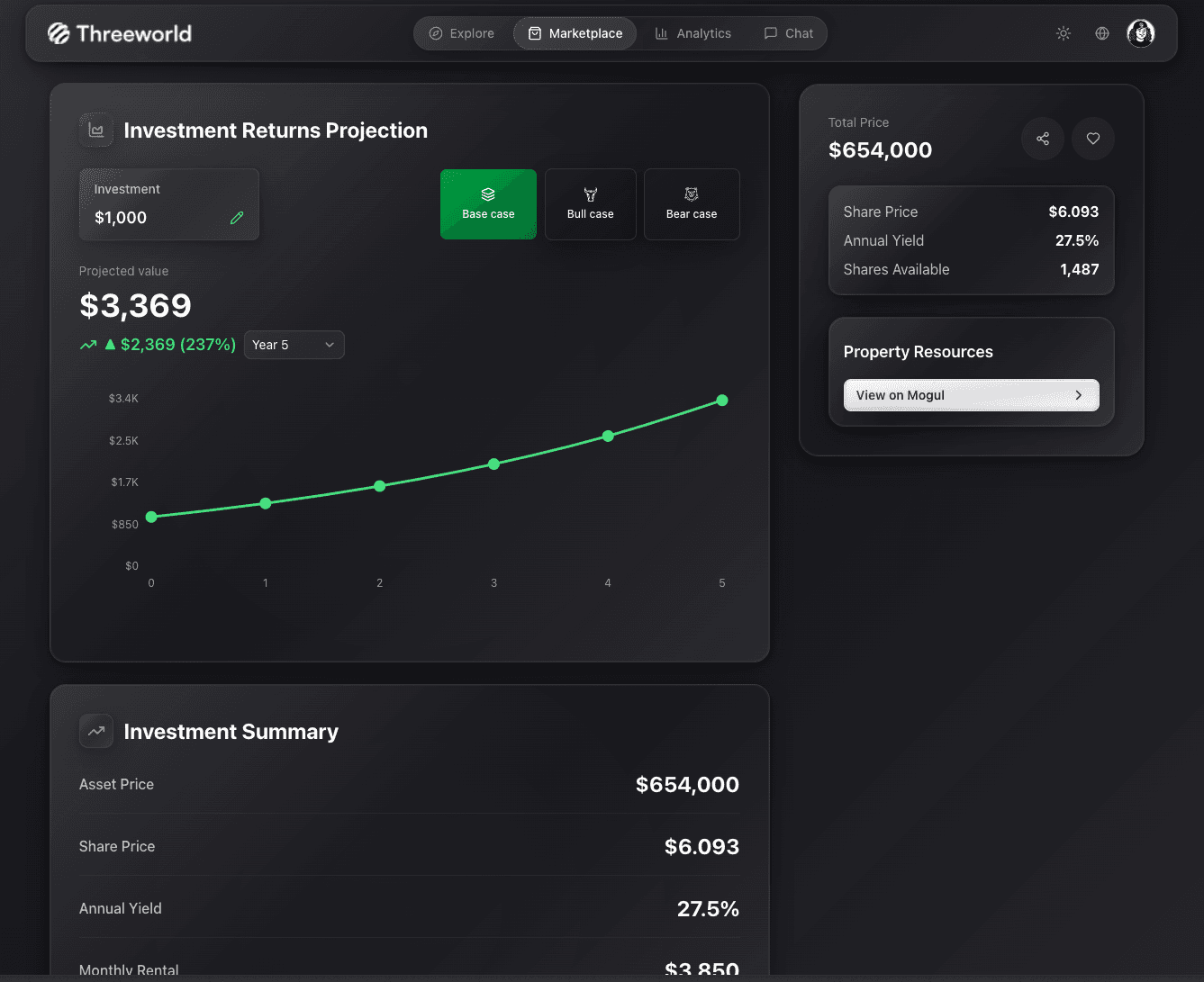
Task: Open the Analytics tab
Action: click(x=693, y=33)
